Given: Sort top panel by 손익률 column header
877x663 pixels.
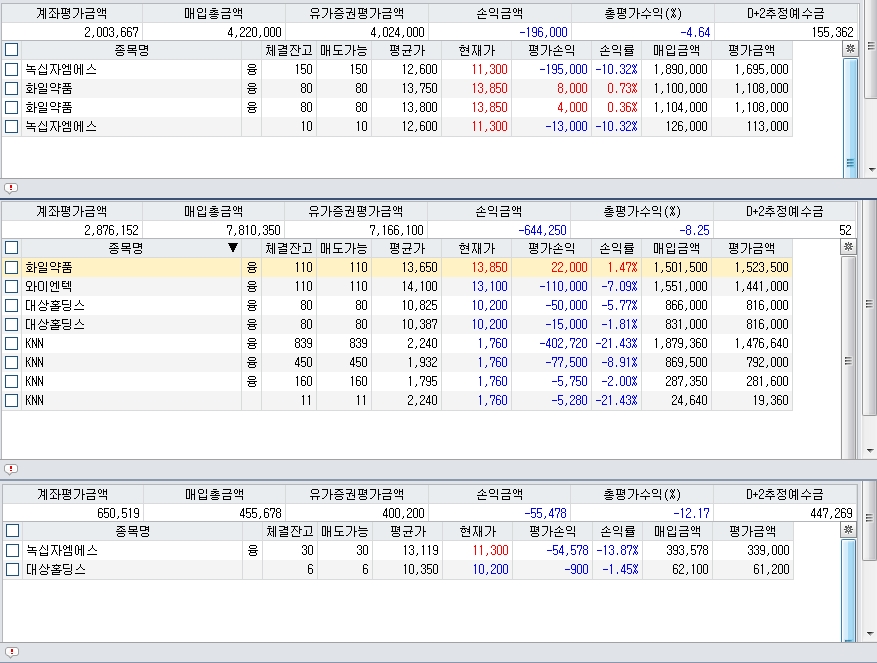Looking at the screenshot, I should 617,49.
